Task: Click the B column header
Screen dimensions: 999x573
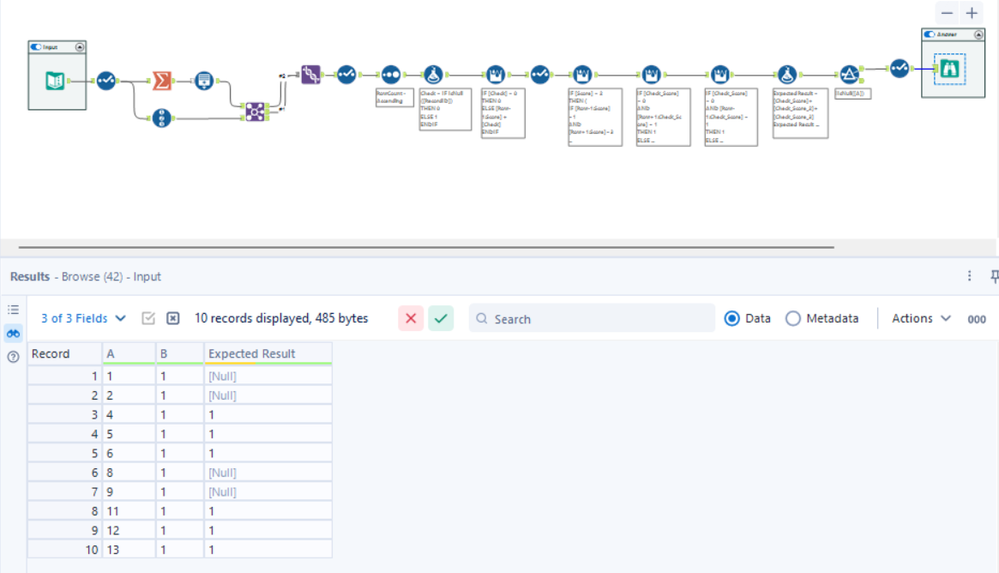Action: click(x=180, y=354)
